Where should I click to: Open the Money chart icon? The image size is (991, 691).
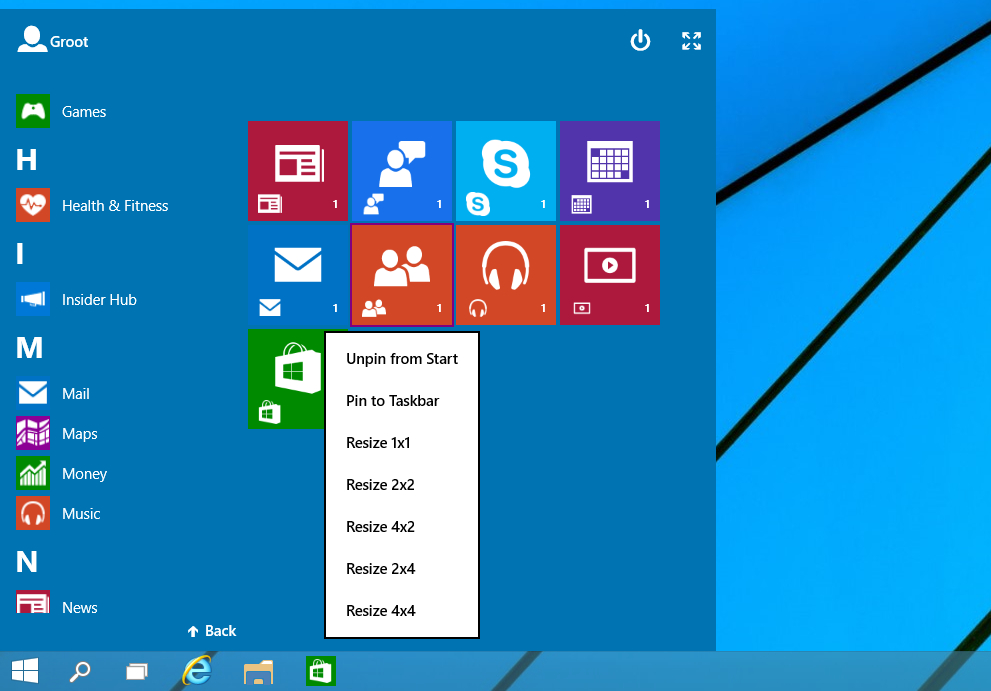pyautogui.click(x=33, y=474)
